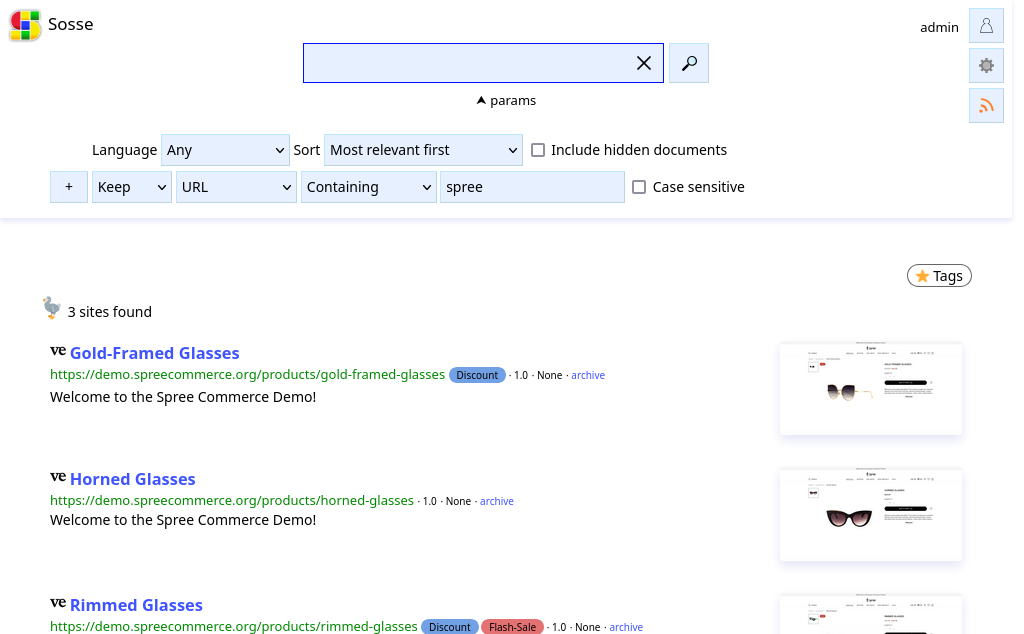The height and width of the screenshot is (634, 1024).
Task: Open the Sort dropdown Most relevant first
Action: point(423,150)
